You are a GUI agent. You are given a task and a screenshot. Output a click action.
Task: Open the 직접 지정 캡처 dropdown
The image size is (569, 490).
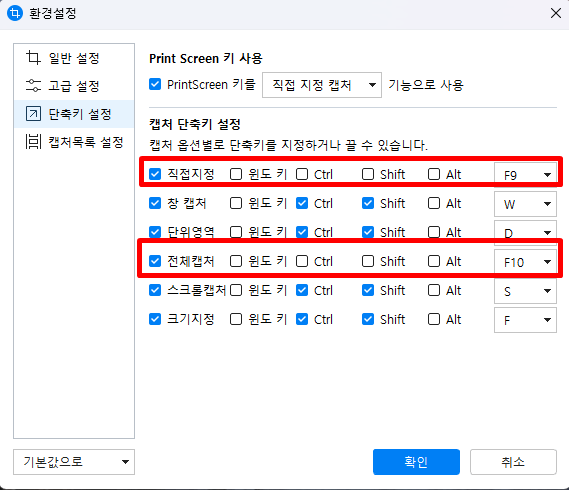tap(322, 85)
